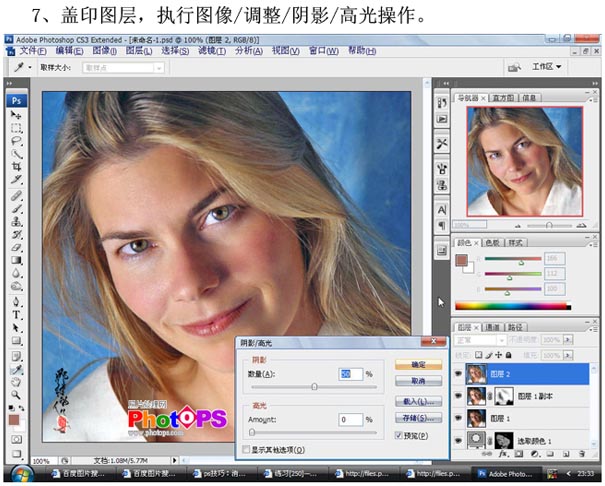Image resolution: width=605 pixels, height=486 pixels.
Task: Click the Eyedropper tool icon in options bar
Action: (19, 67)
